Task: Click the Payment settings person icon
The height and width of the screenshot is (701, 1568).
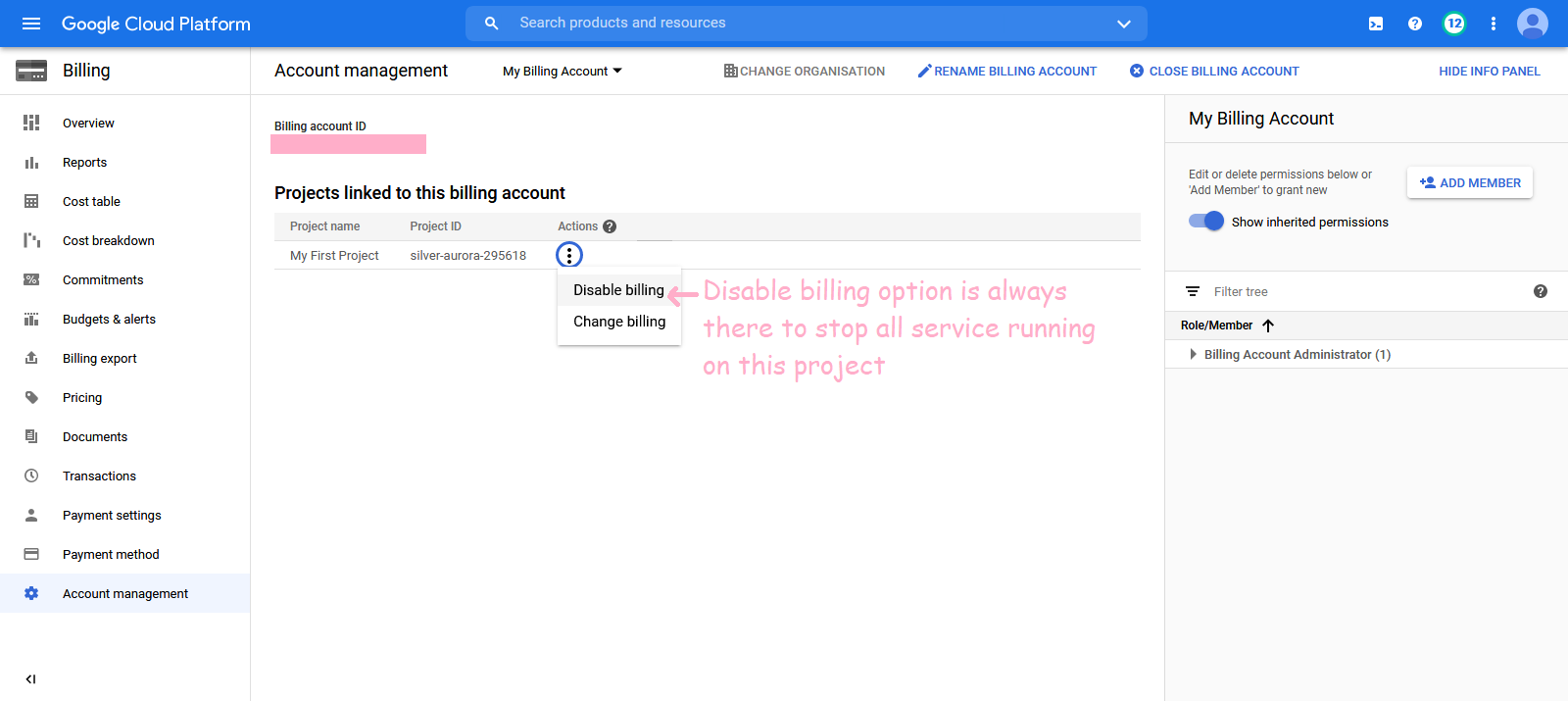Action: pyautogui.click(x=31, y=515)
